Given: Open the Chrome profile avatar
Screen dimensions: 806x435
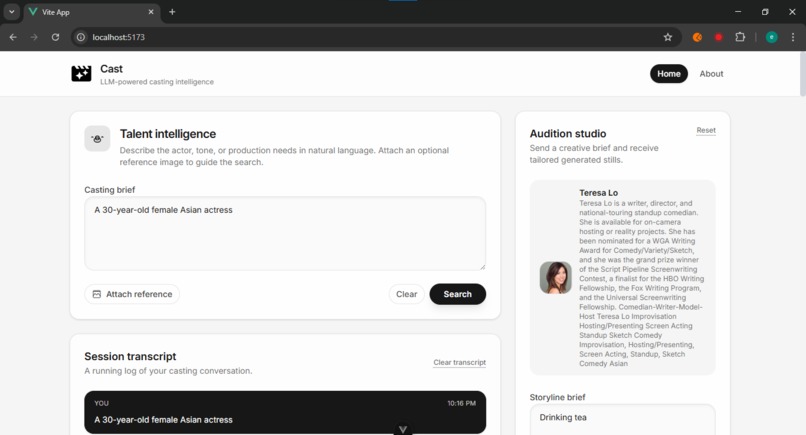Looking at the screenshot, I should coord(772,37).
